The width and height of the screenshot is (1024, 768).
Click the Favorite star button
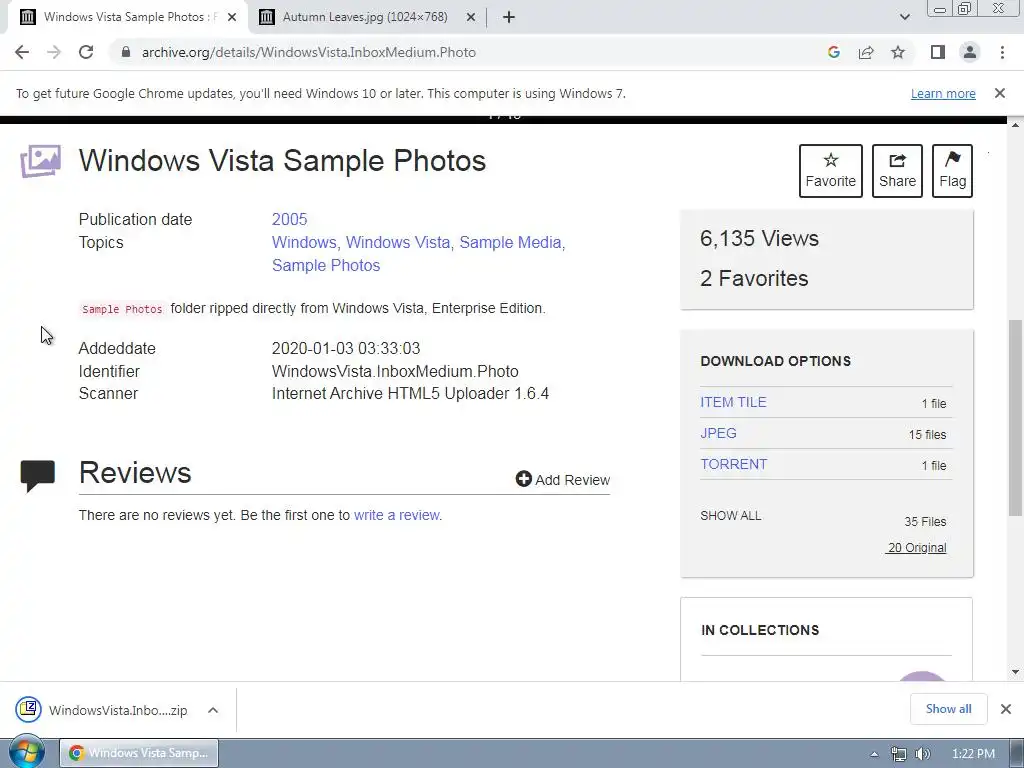pyautogui.click(x=831, y=170)
